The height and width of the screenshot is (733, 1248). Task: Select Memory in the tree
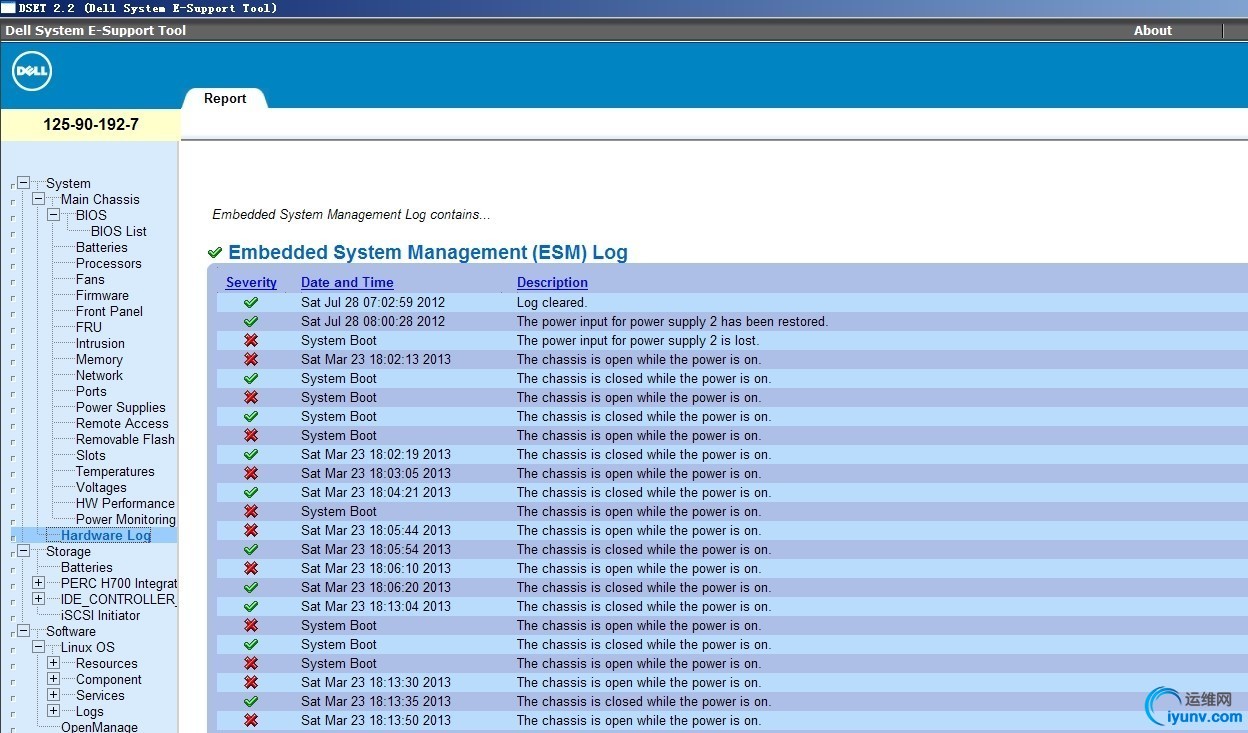99,359
